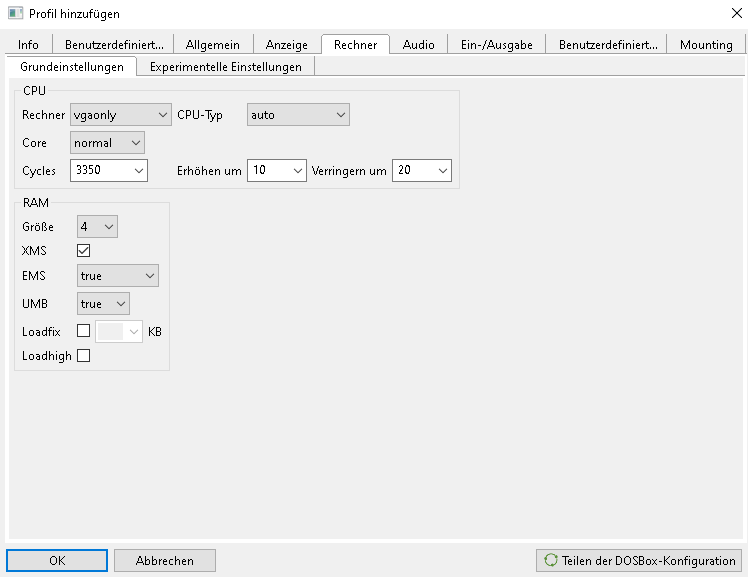Expand the RAM Größe dropdown
The image size is (748, 577).
click(x=97, y=227)
